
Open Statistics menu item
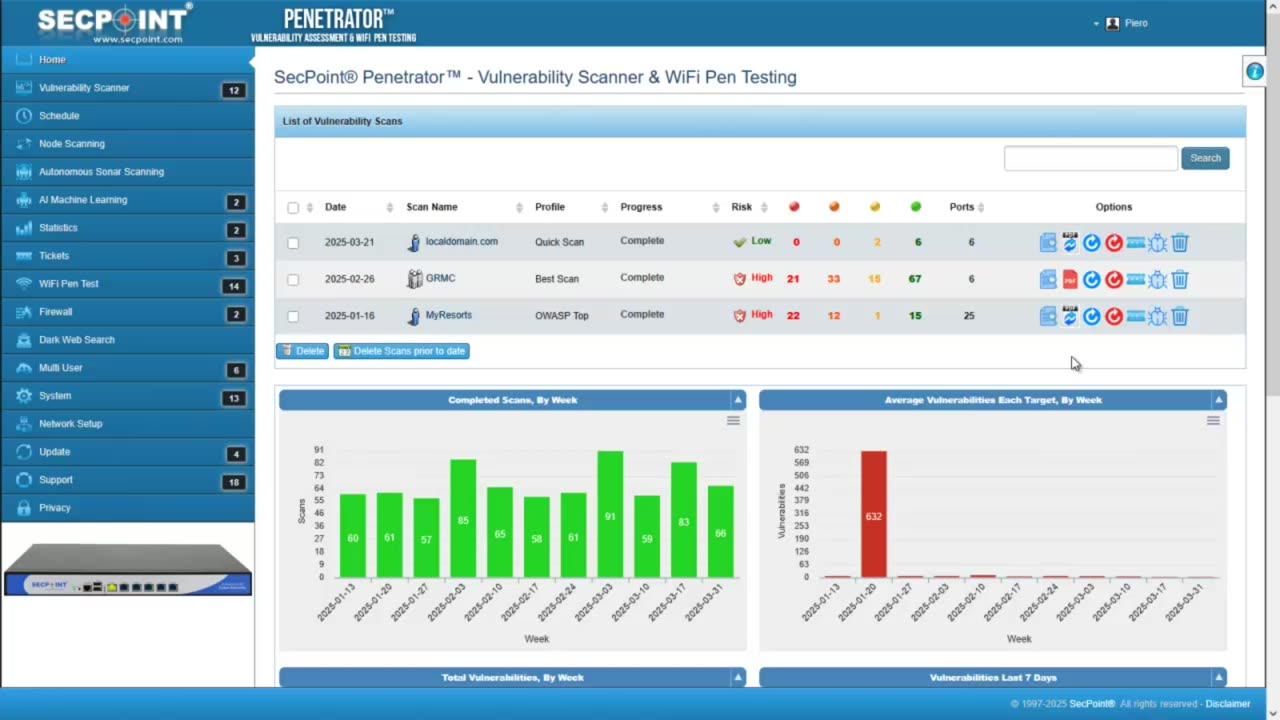(x=127, y=228)
